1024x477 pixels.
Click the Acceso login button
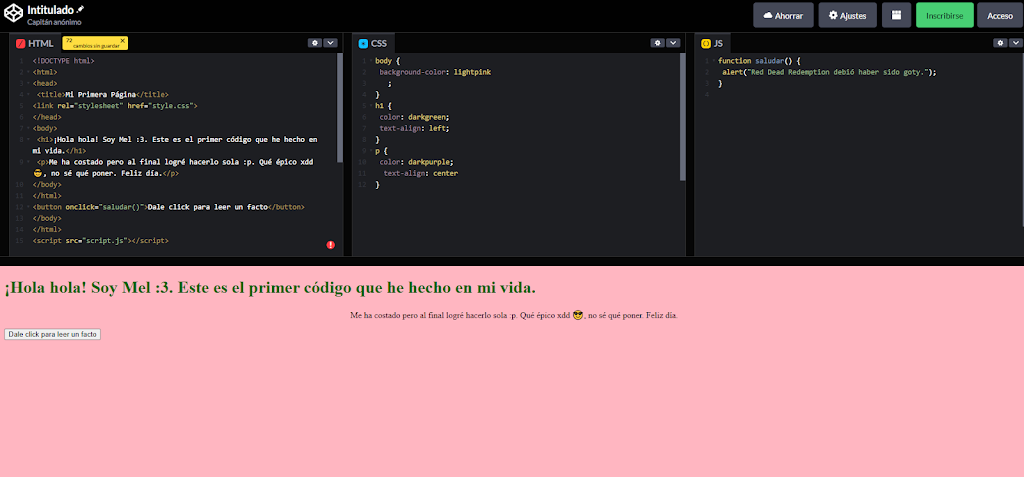(1000, 15)
